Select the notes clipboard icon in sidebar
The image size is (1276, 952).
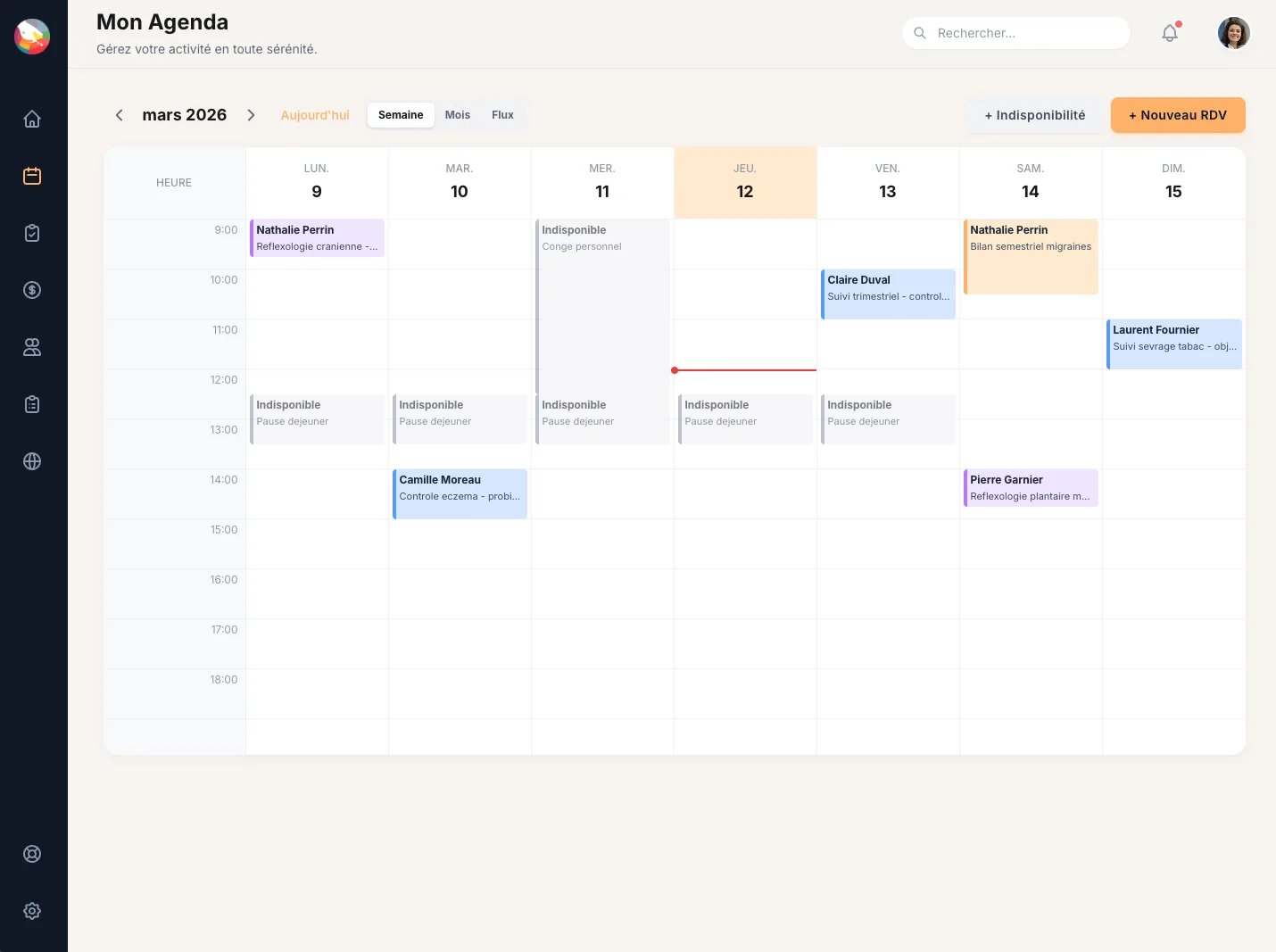[x=32, y=404]
